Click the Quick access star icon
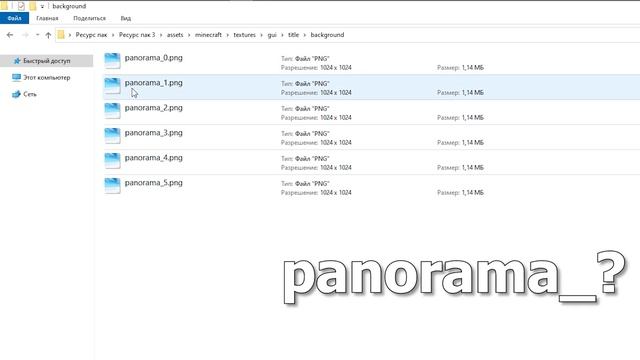 point(17,61)
